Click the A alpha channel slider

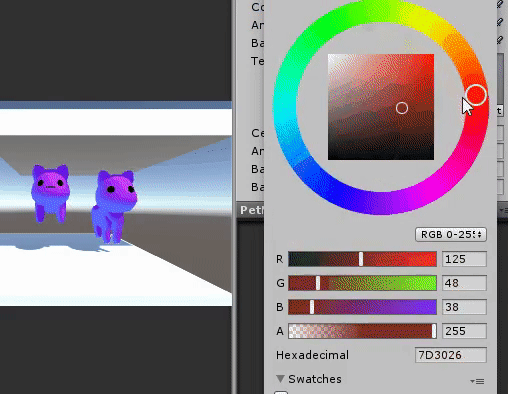coord(362,331)
